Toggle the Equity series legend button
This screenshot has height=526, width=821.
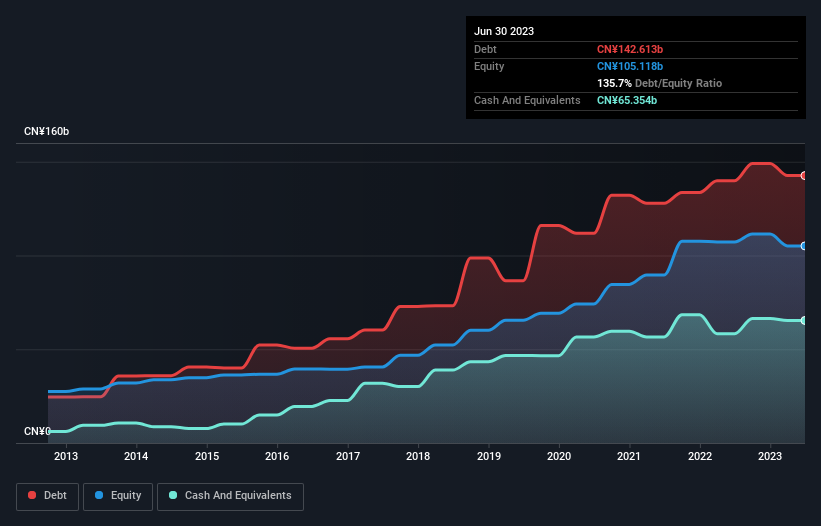[x=118, y=496]
